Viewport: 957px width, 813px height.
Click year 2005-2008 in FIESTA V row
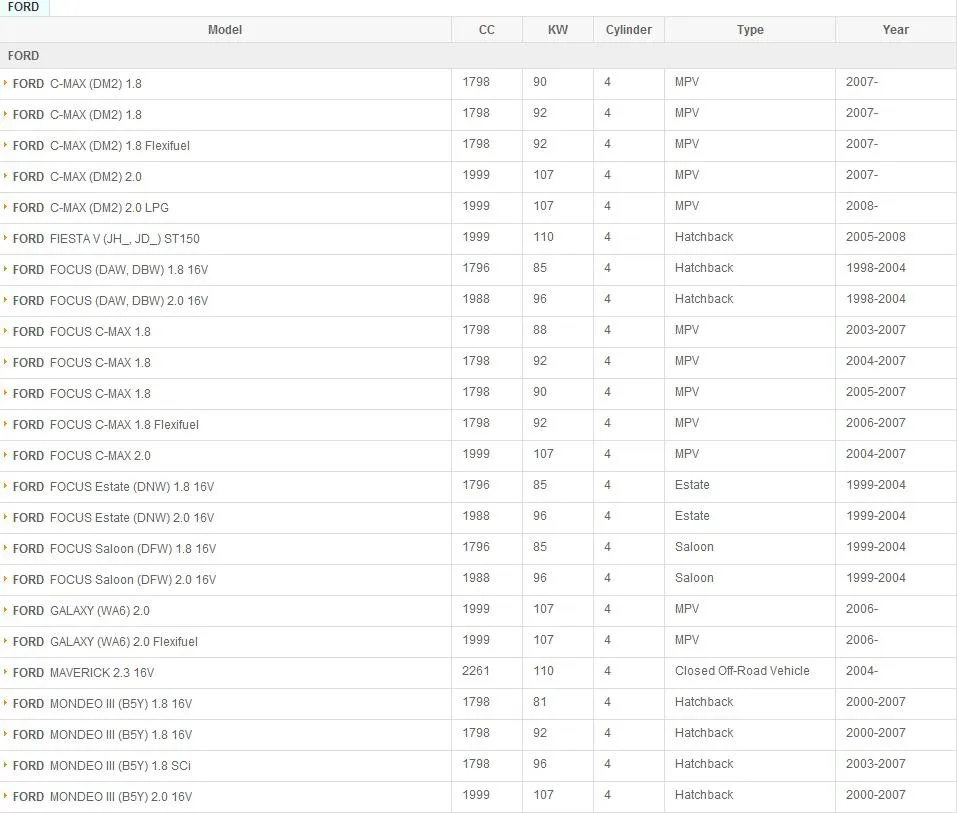coord(876,237)
